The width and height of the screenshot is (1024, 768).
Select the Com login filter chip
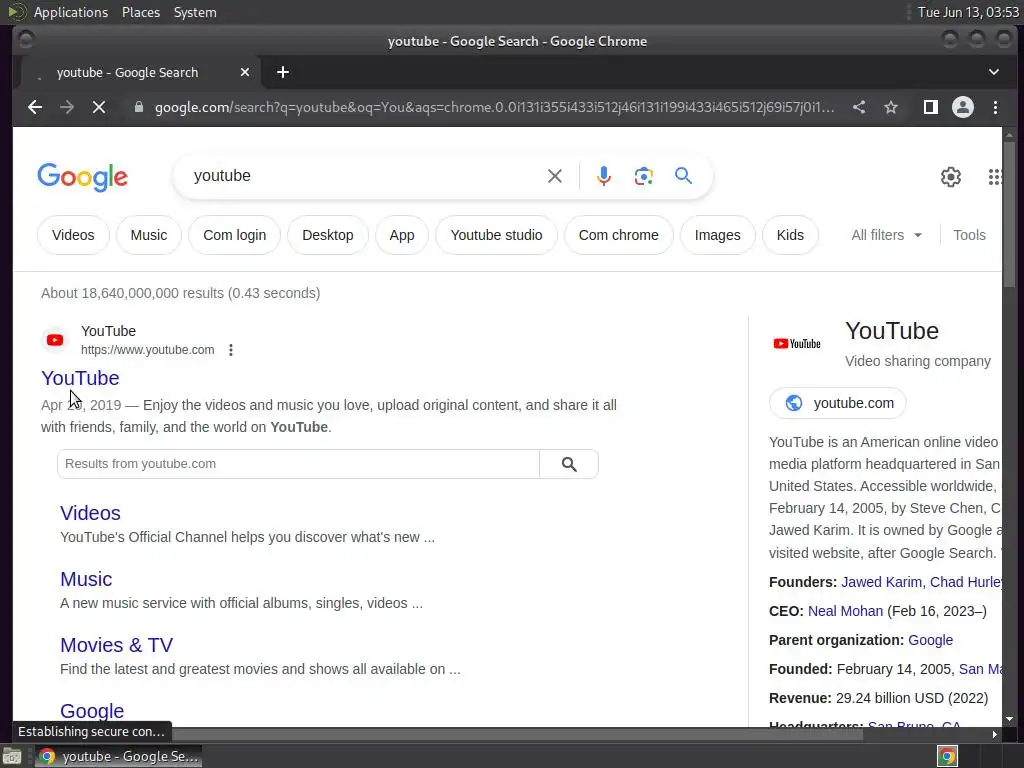tap(234, 235)
